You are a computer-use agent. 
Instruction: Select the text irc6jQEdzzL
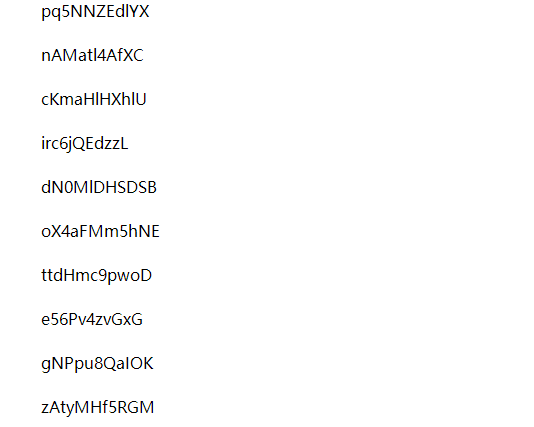tap(84, 144)
